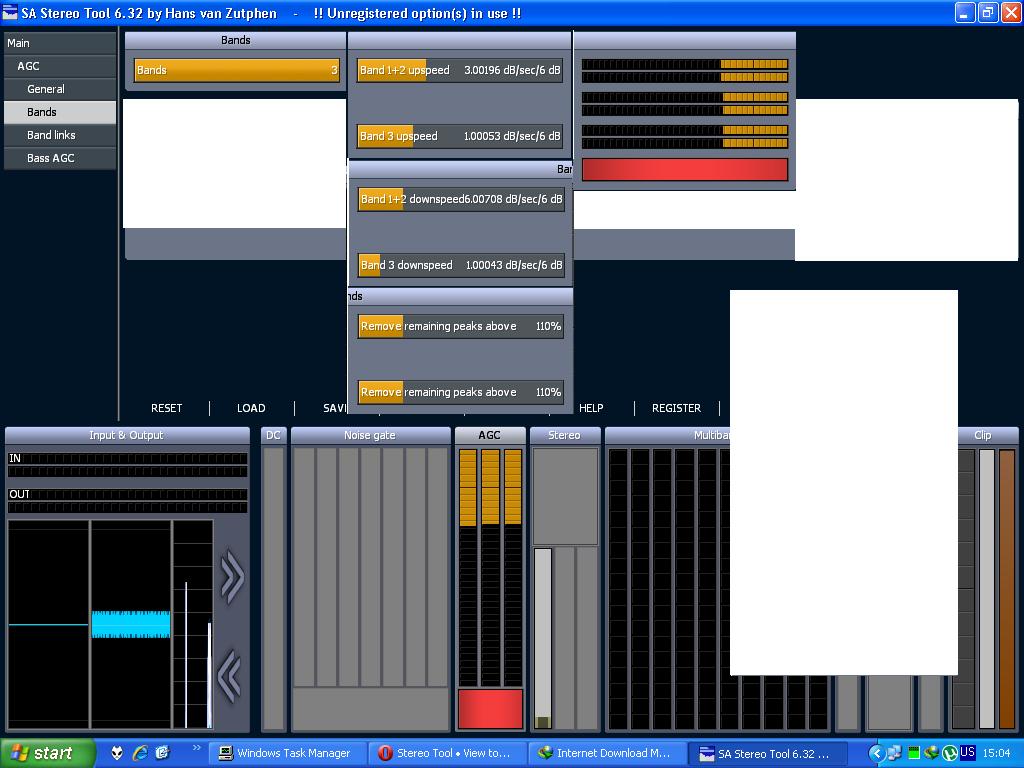Open HELP
1024x768 pixels.
(x=591, y=408)
